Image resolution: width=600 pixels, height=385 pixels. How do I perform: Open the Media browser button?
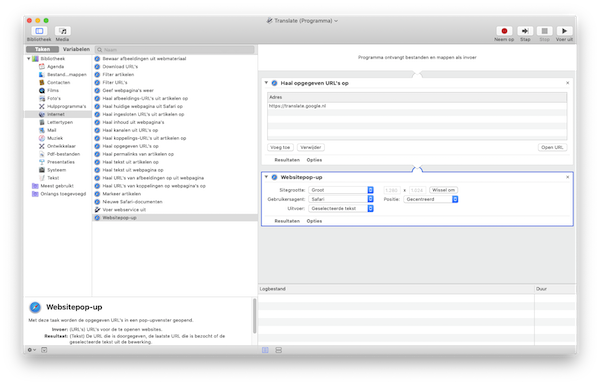(x=62, y=31)
